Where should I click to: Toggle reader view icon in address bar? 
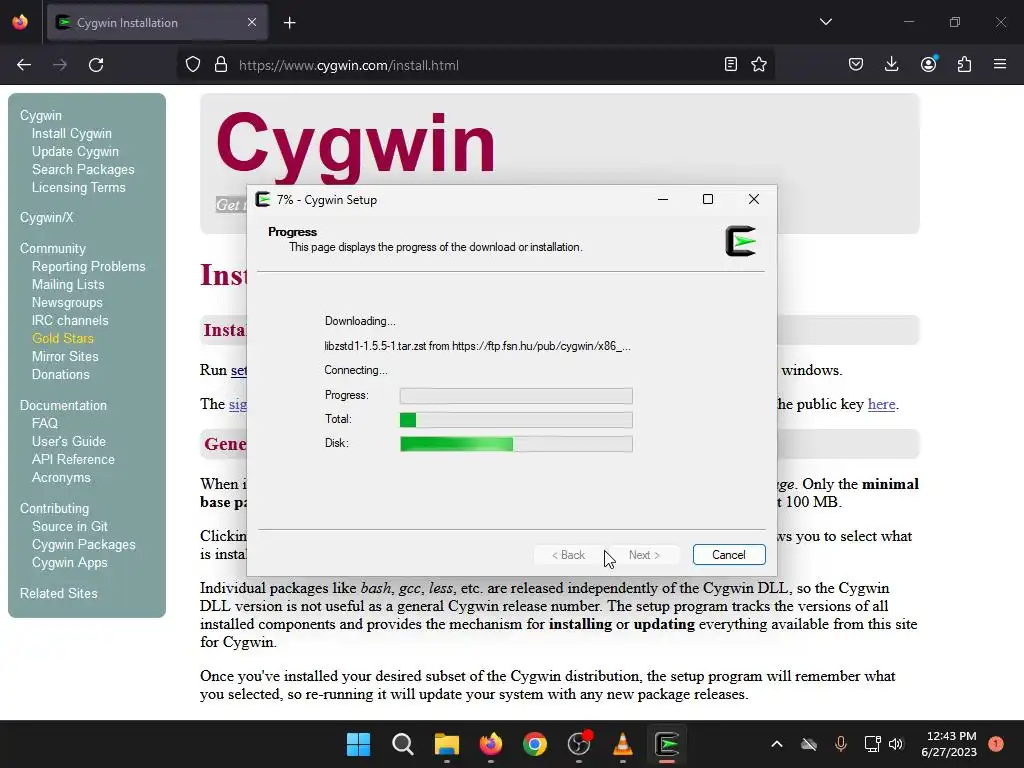pyautogui.click(x=731, y=64)
